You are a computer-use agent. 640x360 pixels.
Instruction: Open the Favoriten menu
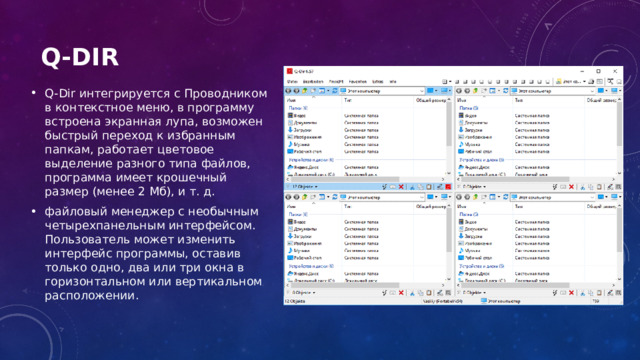358,82
